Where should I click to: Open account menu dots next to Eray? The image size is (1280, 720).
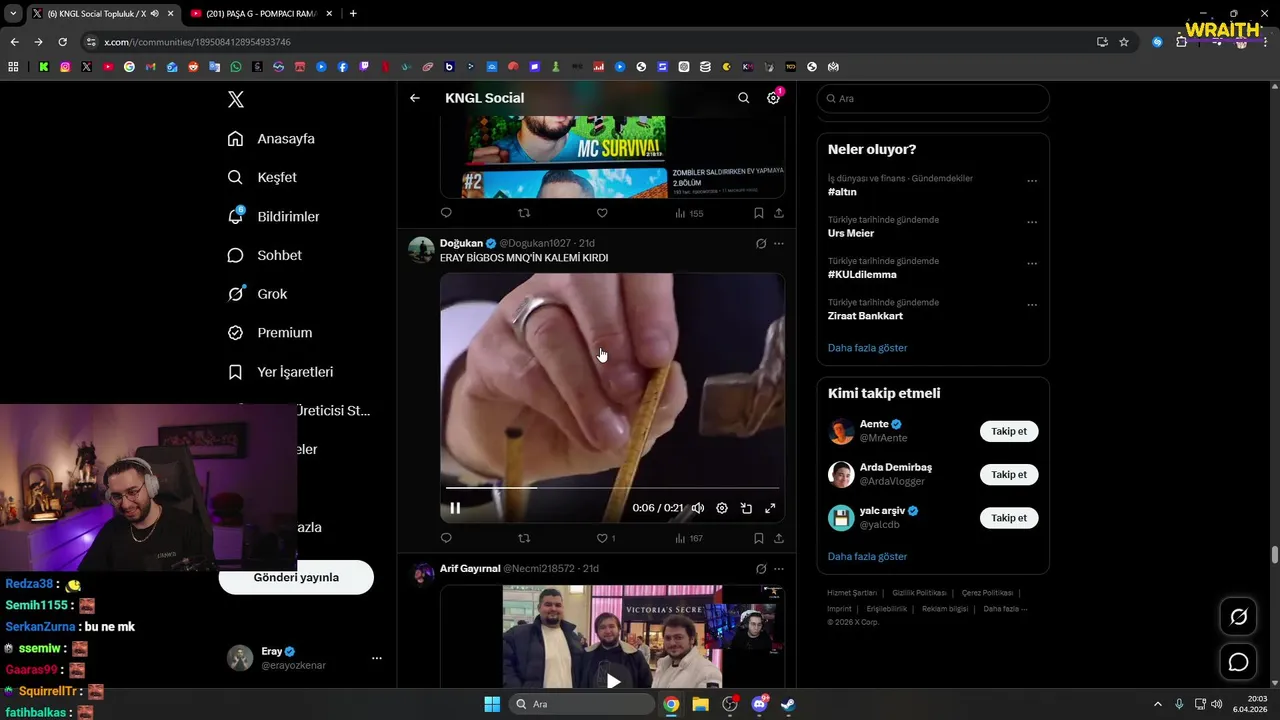pyautogui.click(x=377, y=658)
